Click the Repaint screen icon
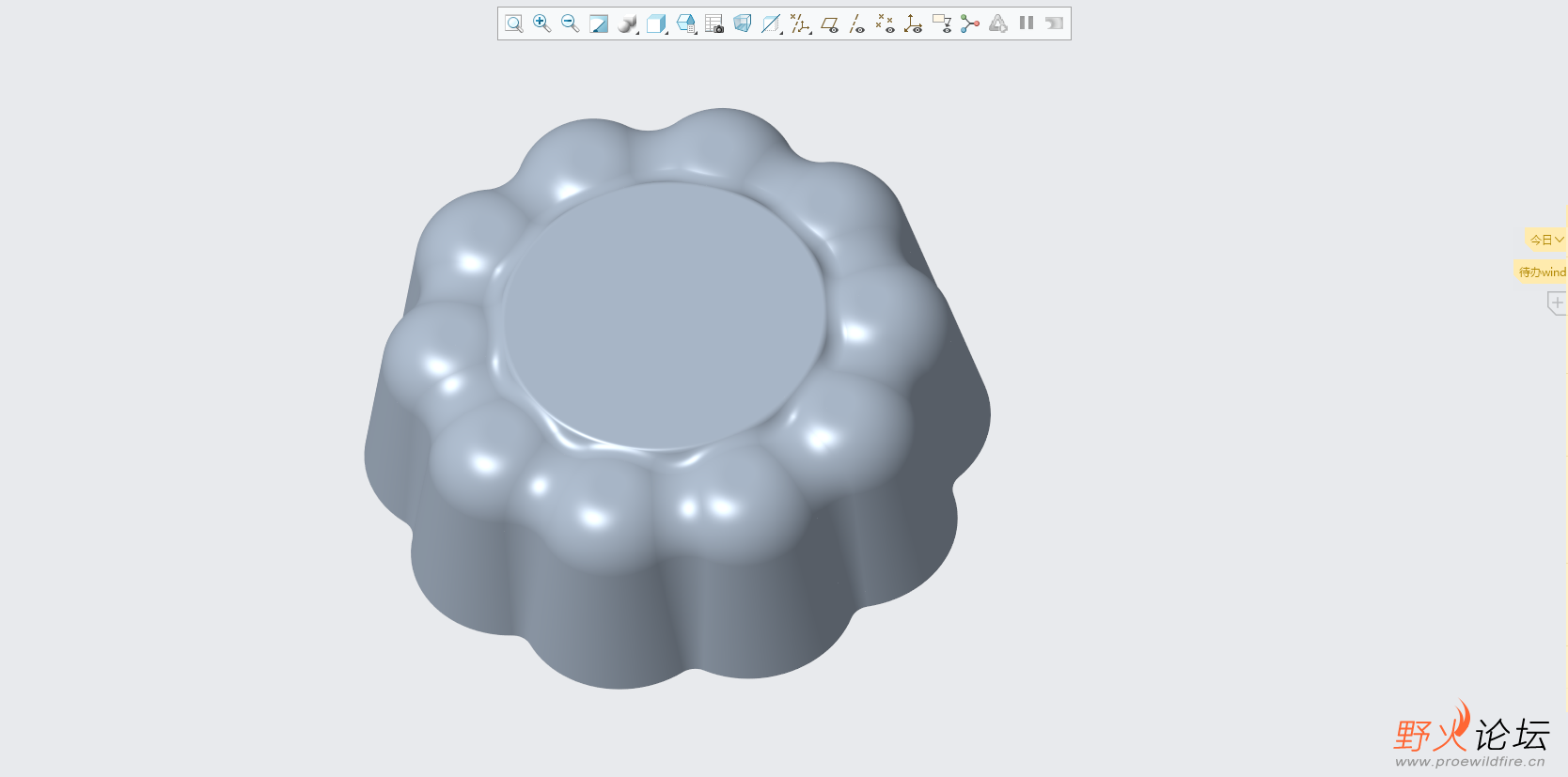 (599, 23)
